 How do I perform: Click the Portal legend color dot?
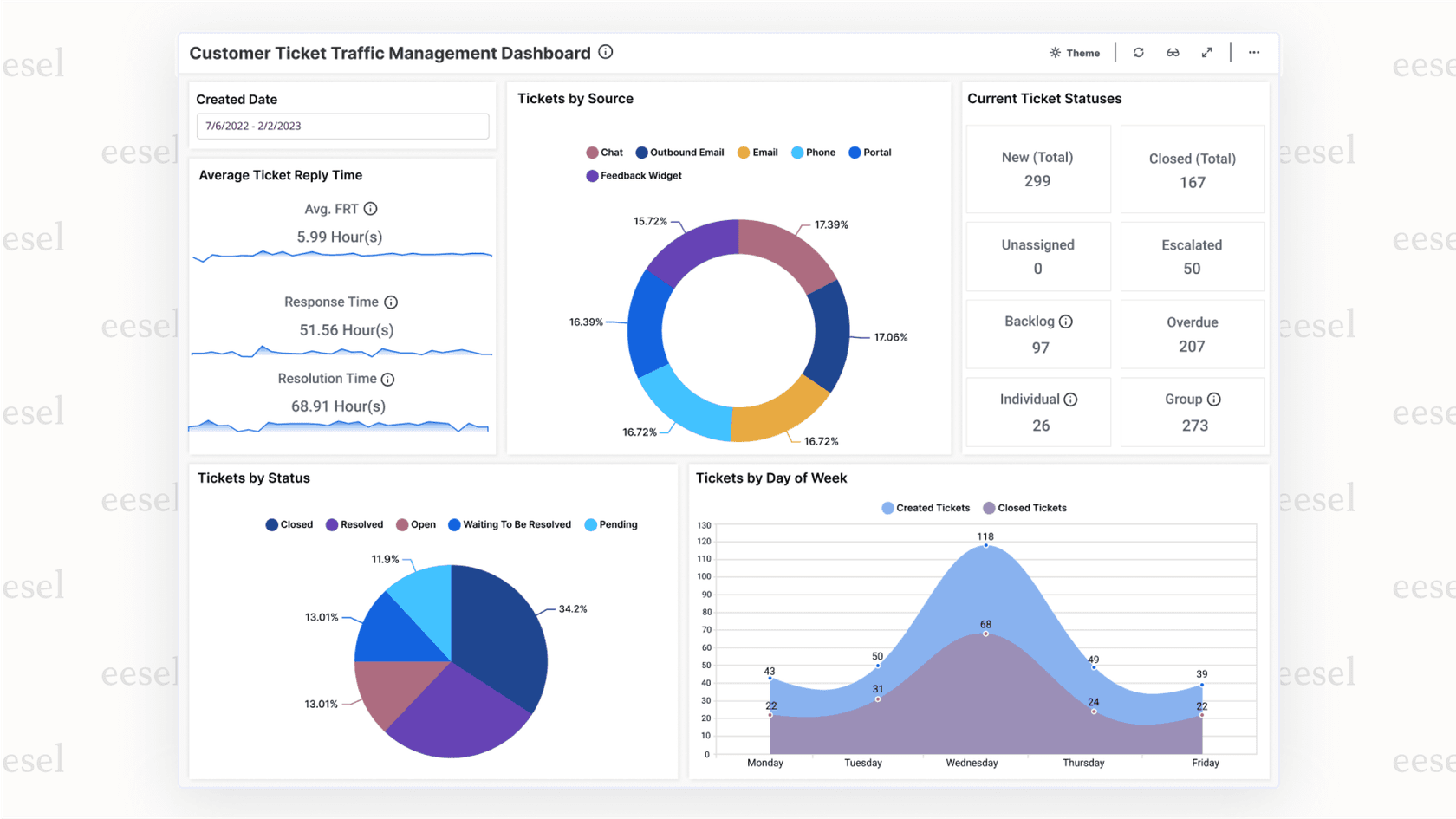coord(854,152)
